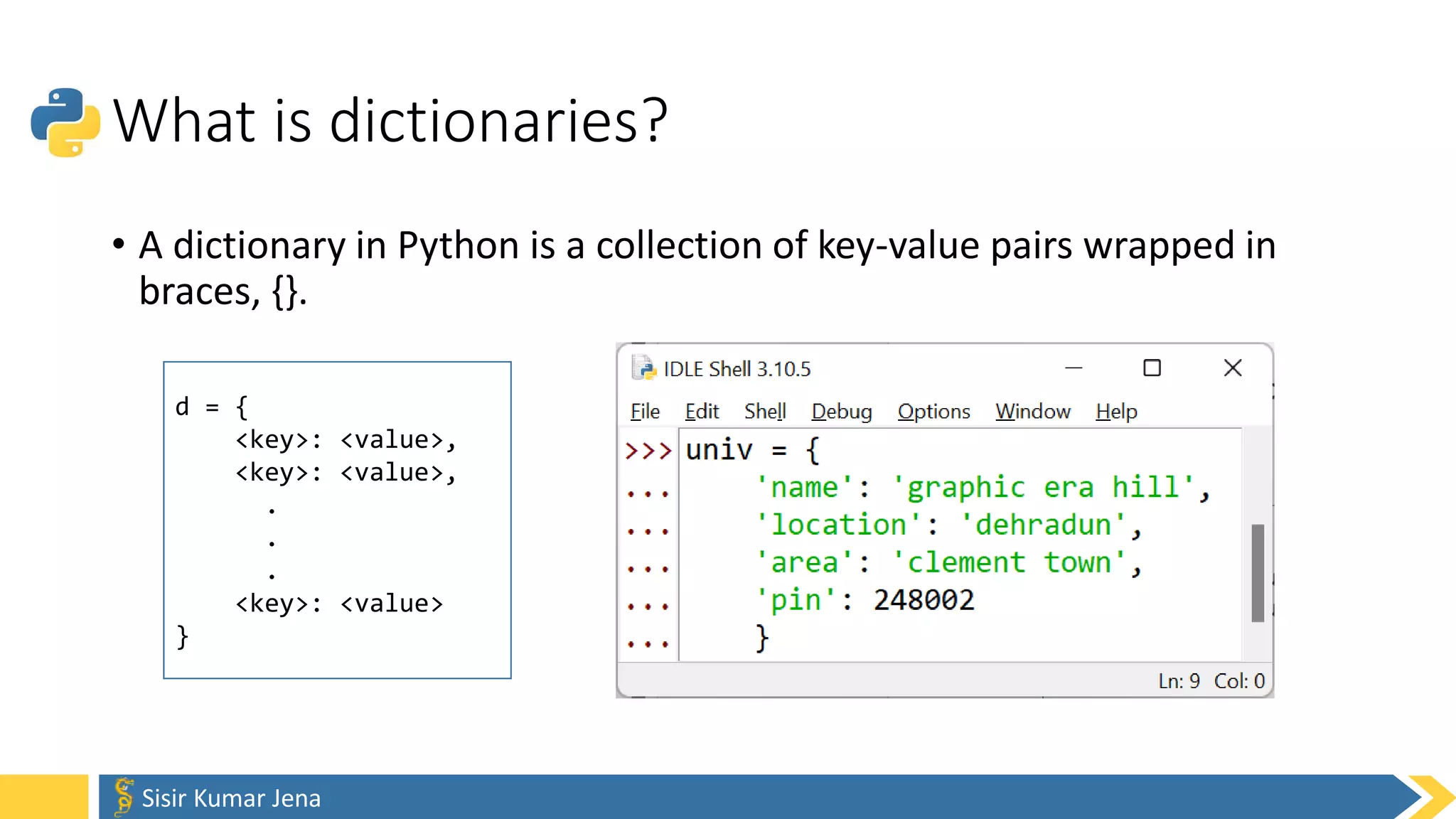This screenshot has height=819, width=1456.
Task: Open the Help menu in IDLE Shell
Action: pyautogui.click(x=1116, y=412)
